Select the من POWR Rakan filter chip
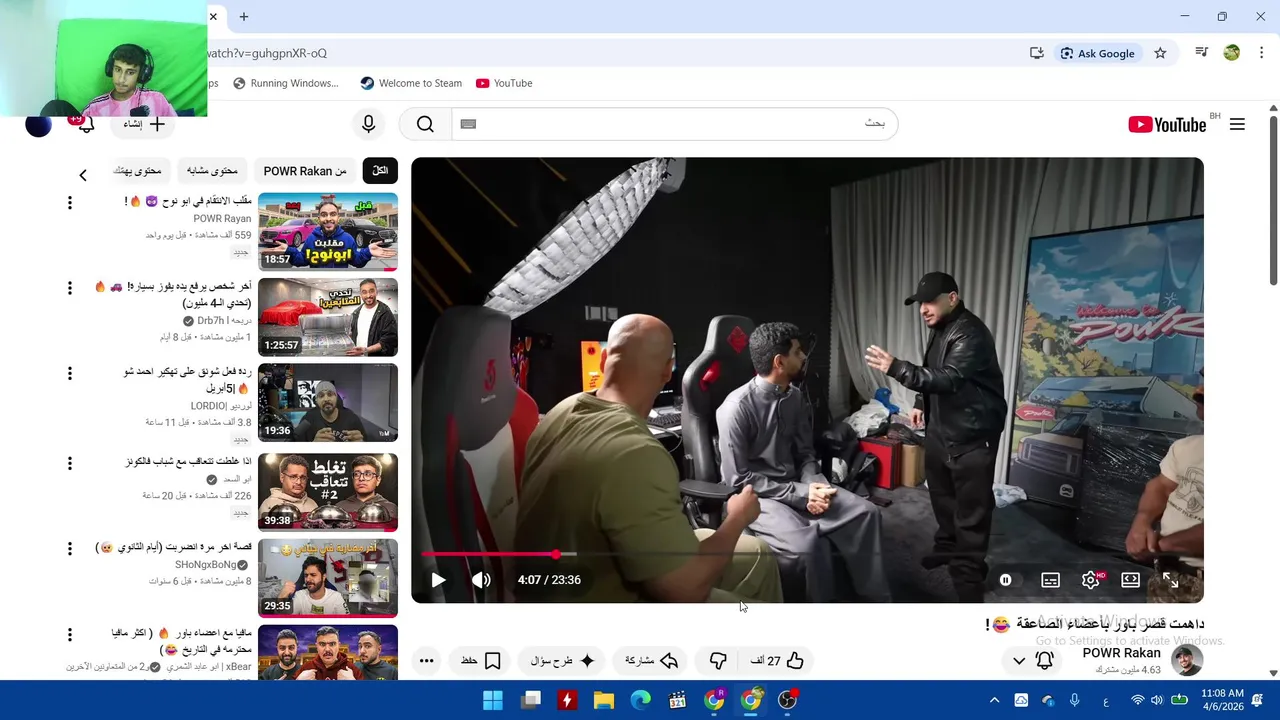 tap(305, 171)
